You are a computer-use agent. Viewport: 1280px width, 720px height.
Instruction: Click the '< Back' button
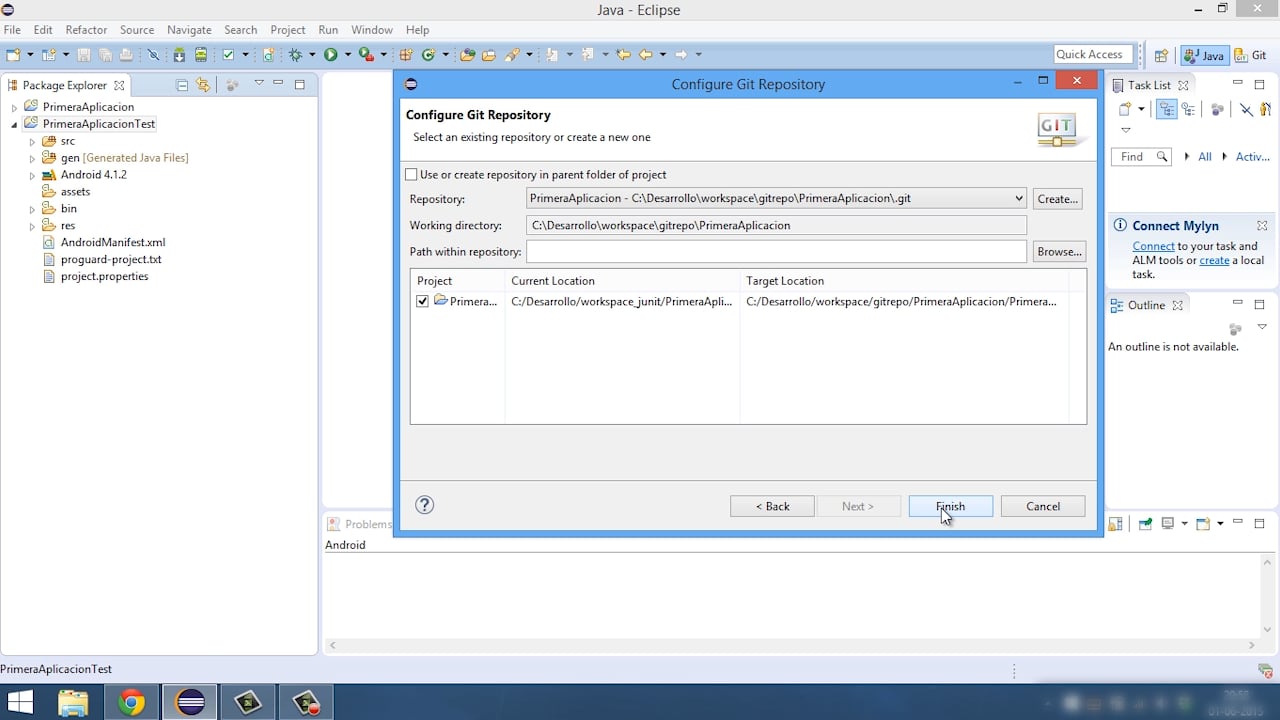[772, 506]
